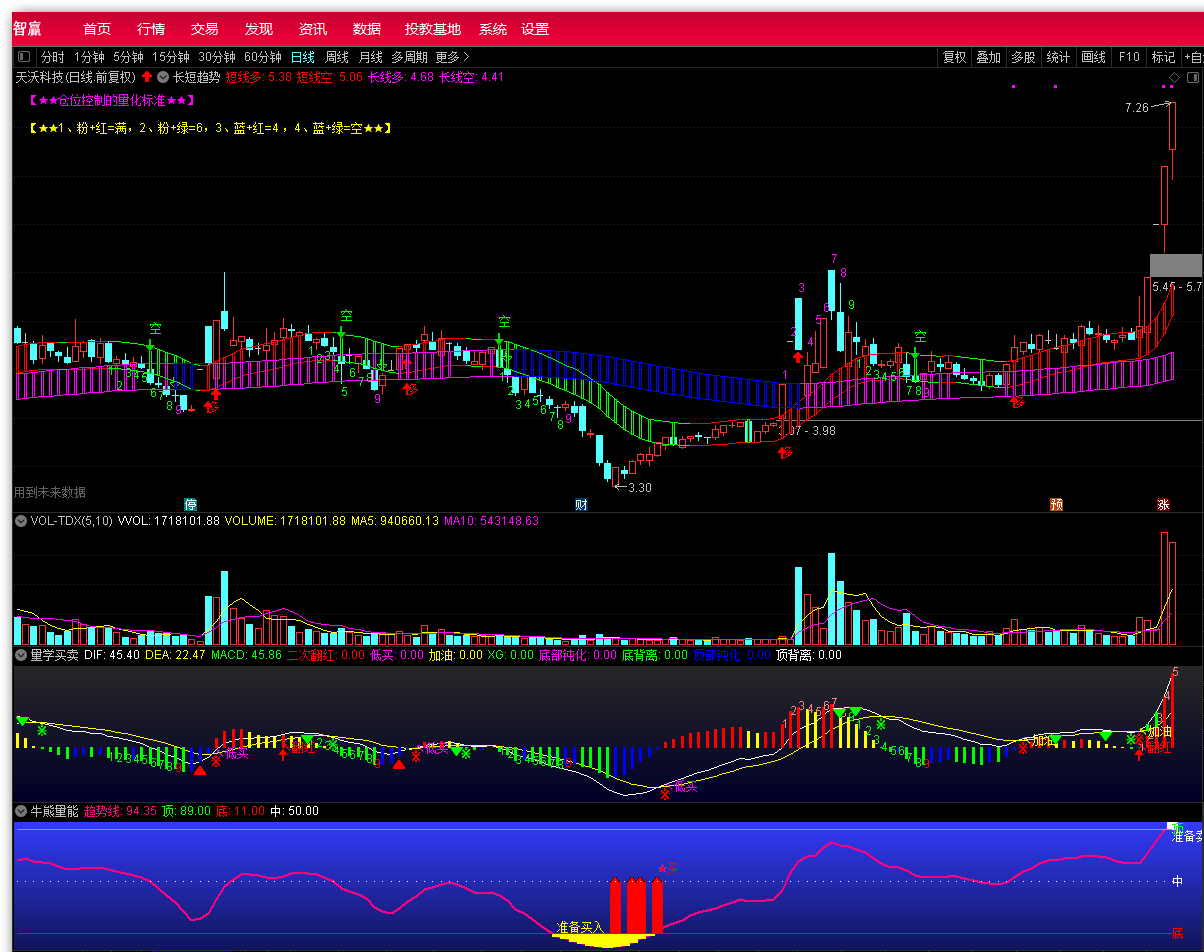Screen dimensions: 1204x952
Task: Toggle the left sidebar panel icon
Action: (24, 57)
